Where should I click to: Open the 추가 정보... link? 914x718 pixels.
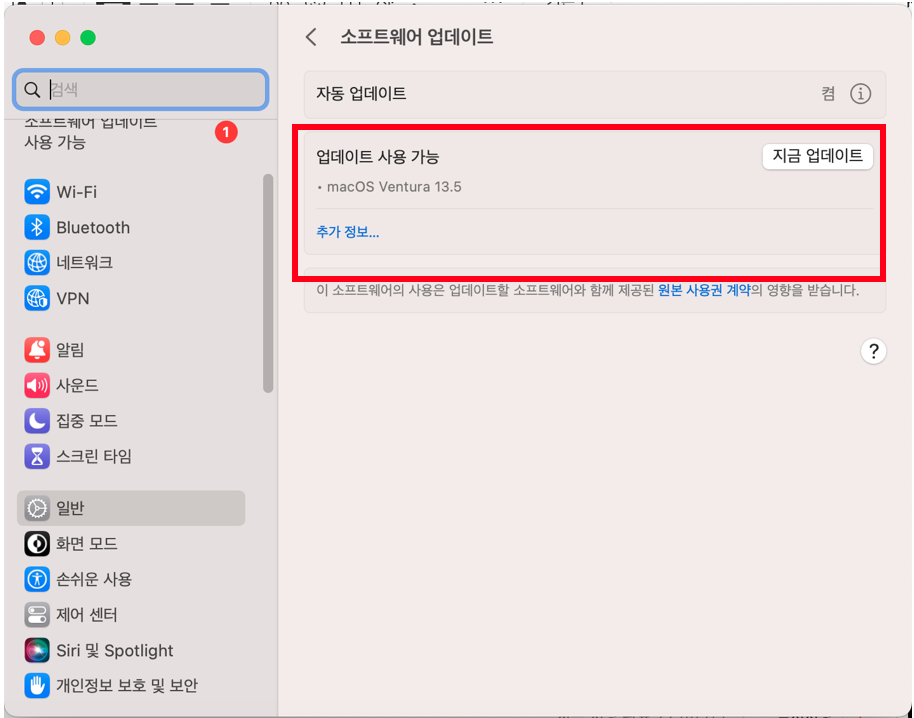[x=348, y=232]
